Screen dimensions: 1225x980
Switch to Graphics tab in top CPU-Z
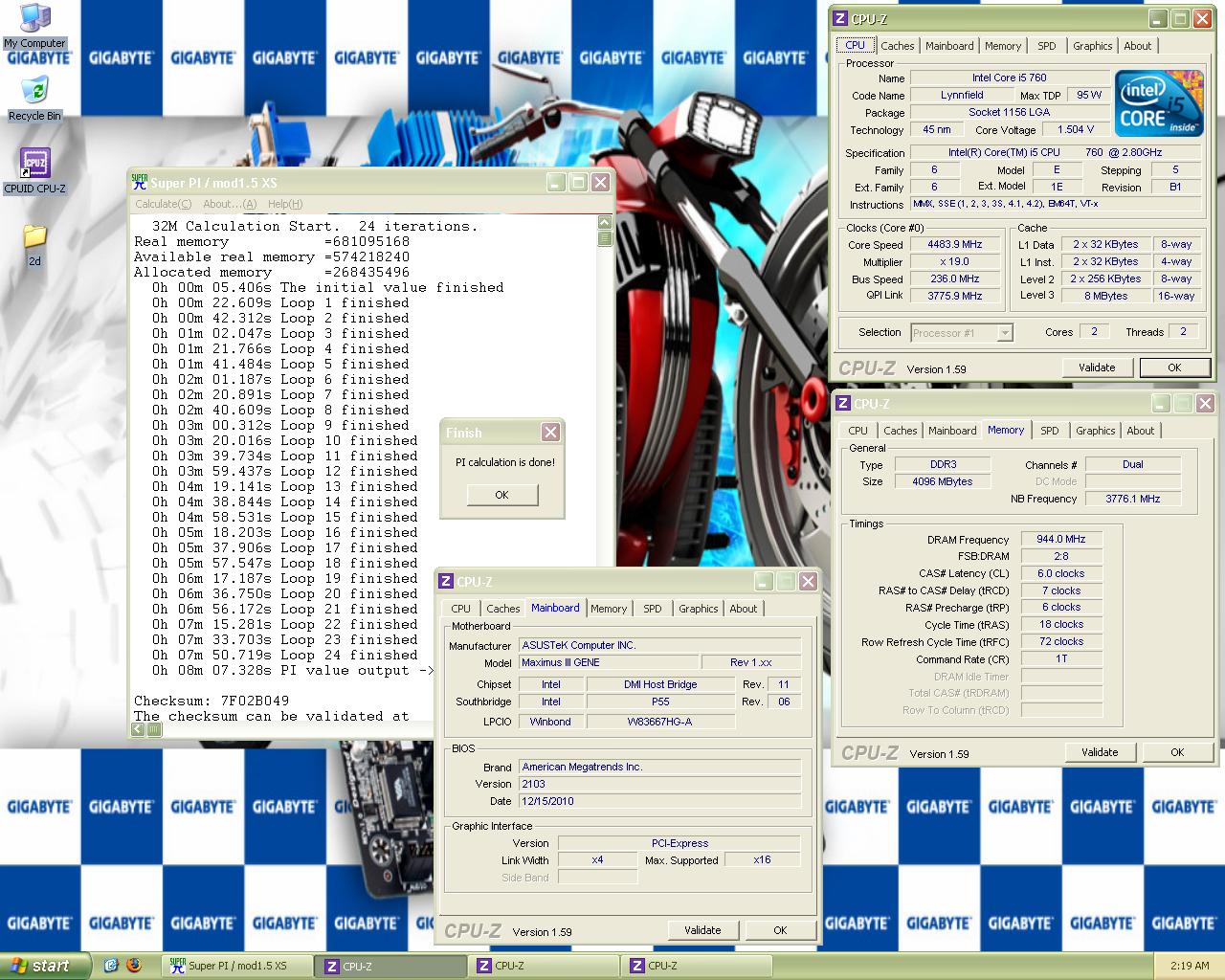pyautogui.click(x=1093, y=46)
